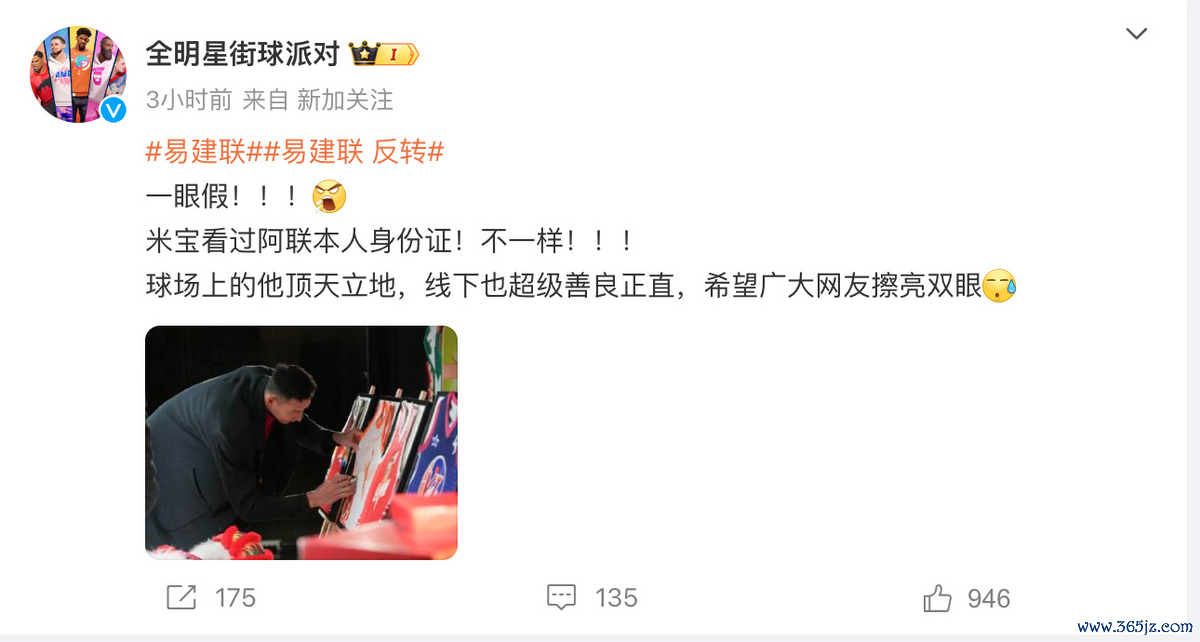
Task: Click the crown membership level badge
Action: click(384, 54)
